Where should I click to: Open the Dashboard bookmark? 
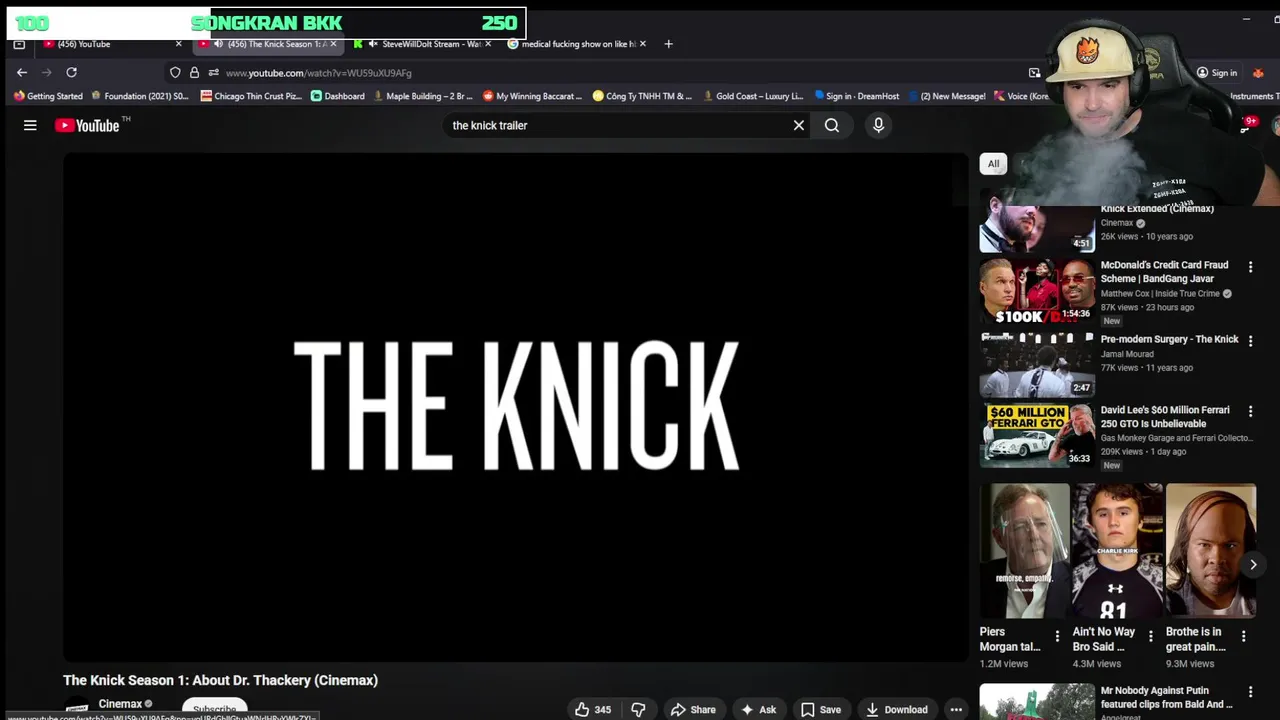tap(338, 96)
